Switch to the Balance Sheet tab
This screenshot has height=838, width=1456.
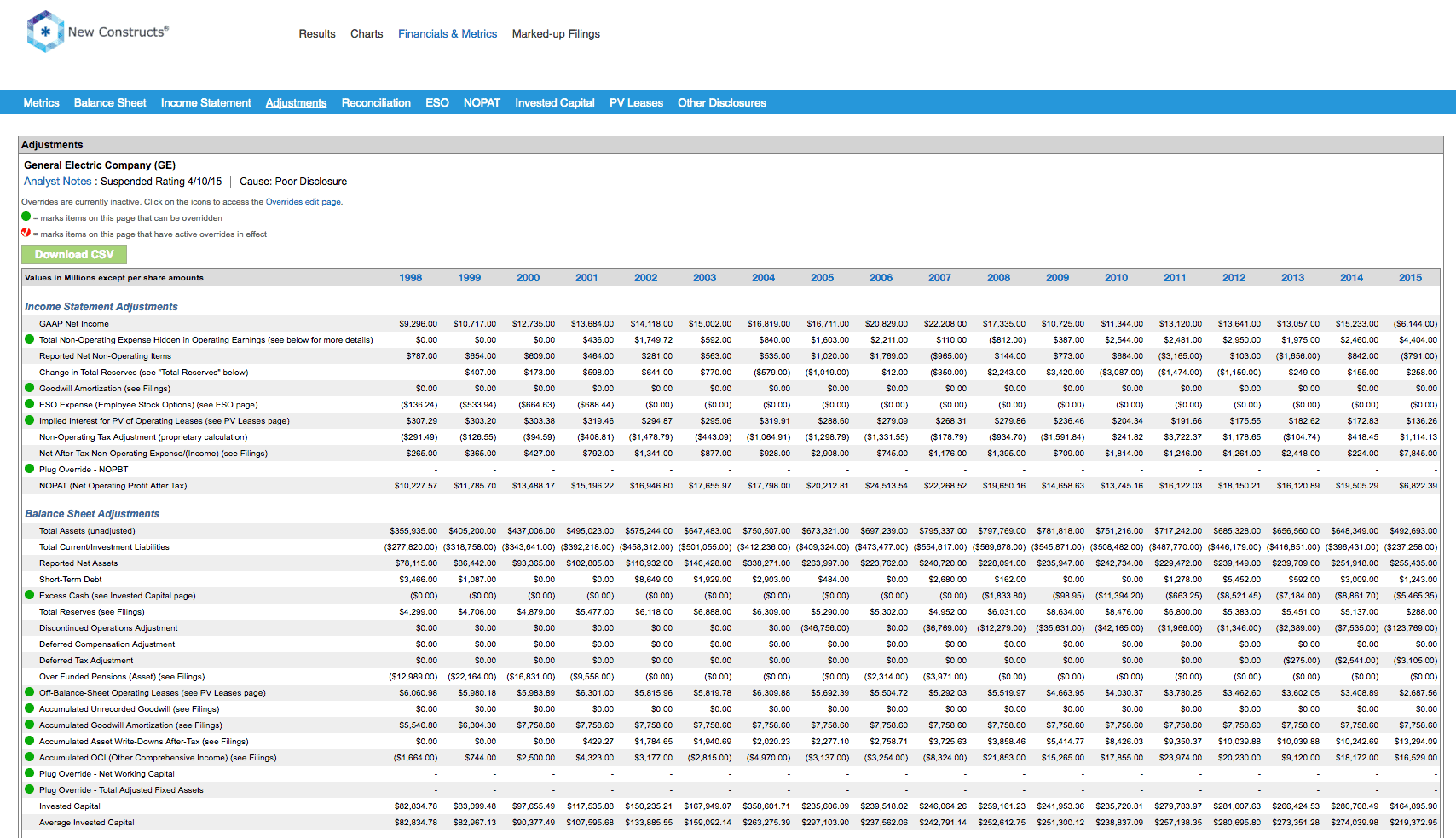110,102
